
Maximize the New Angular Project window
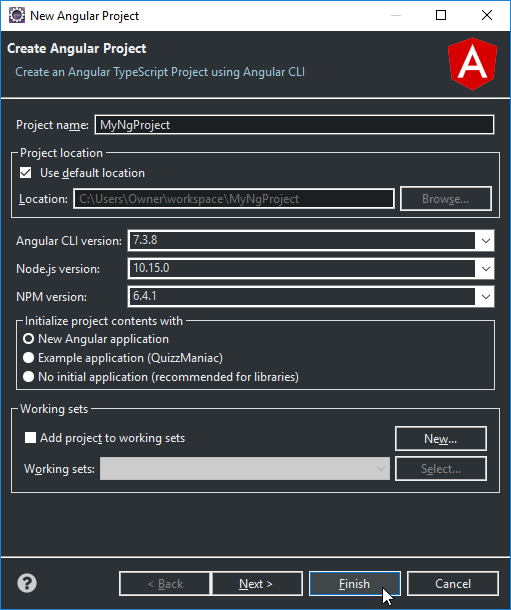pos(441,16)
